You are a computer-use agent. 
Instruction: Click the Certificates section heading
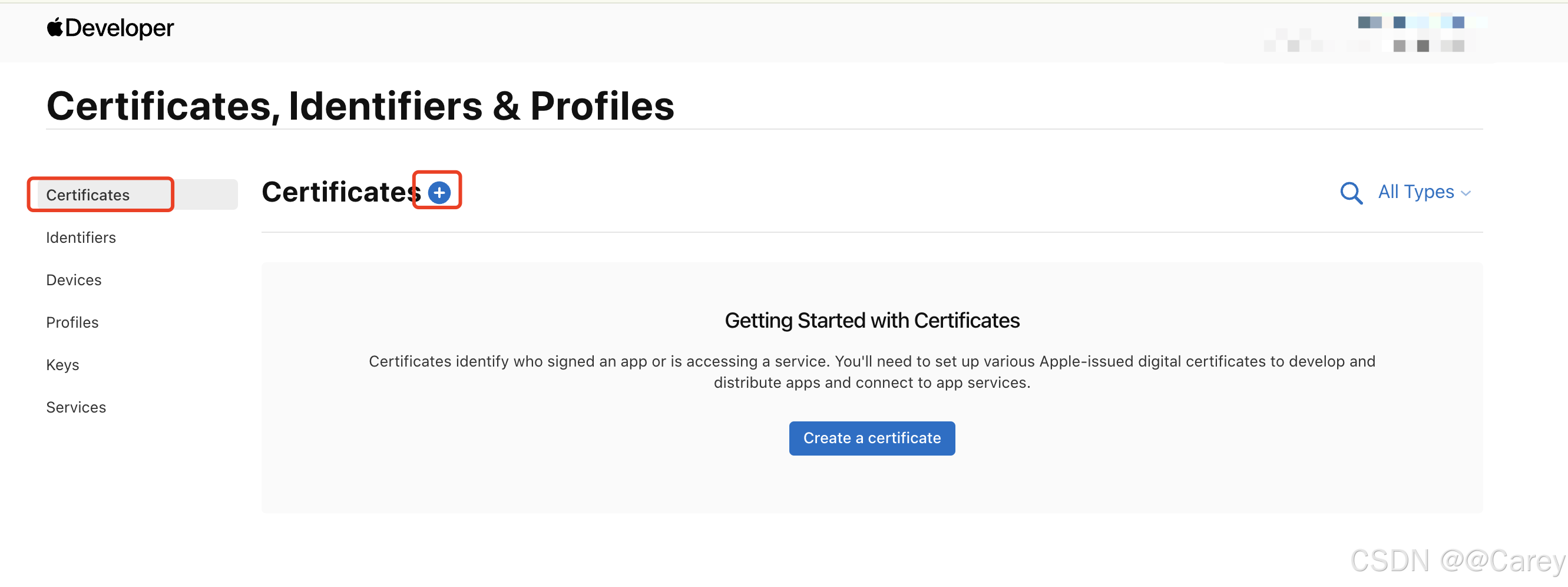341,192
